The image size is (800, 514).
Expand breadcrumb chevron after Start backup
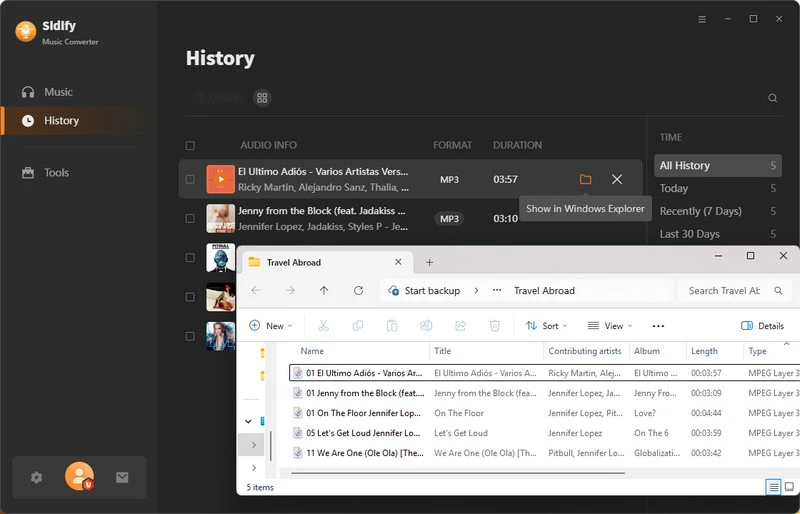pos(476,290)
